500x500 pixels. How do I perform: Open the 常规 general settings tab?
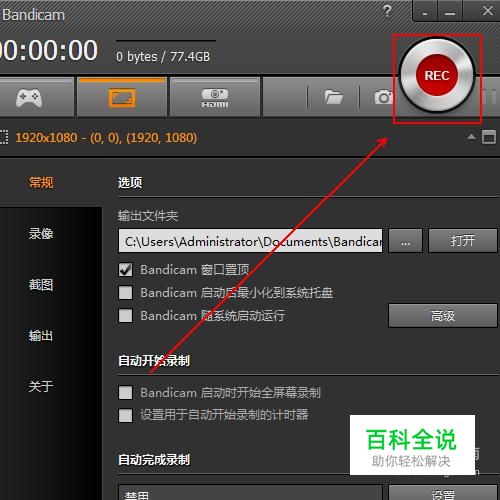coord(41,183)
